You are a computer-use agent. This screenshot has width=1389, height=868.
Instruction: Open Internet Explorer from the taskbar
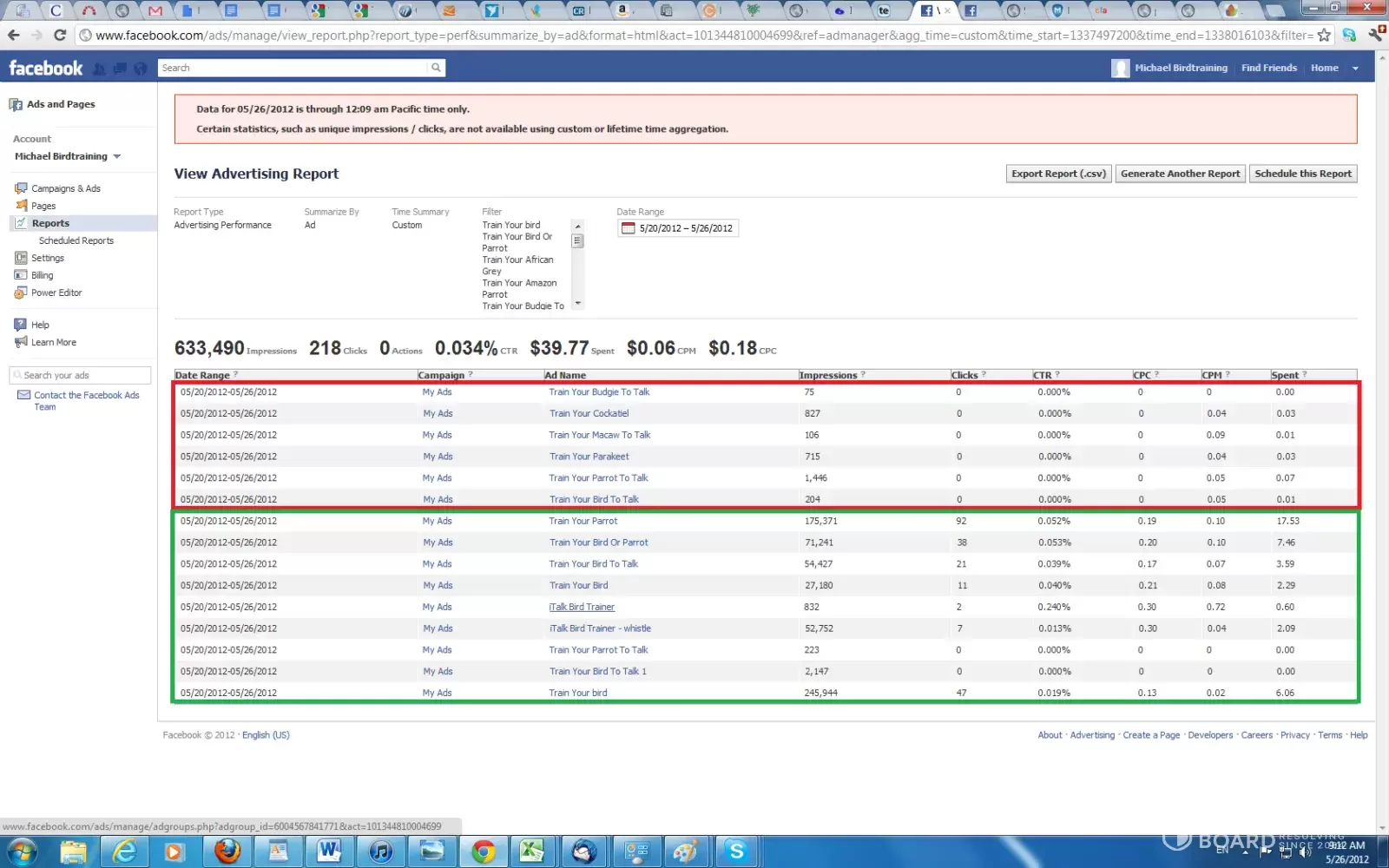tap(125, 852)
